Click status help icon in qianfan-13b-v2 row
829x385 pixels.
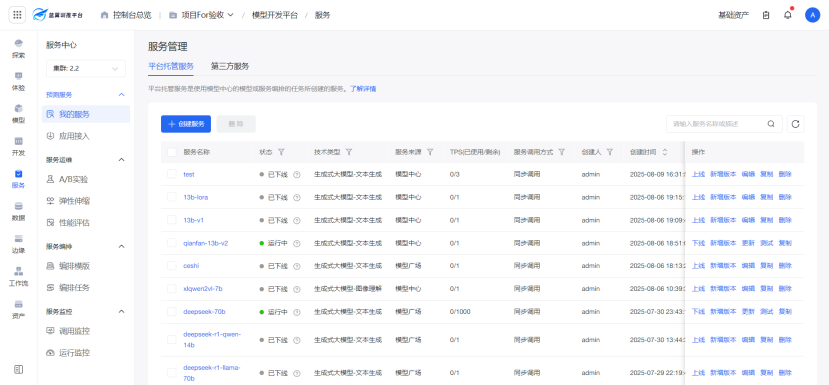(297, 243)
